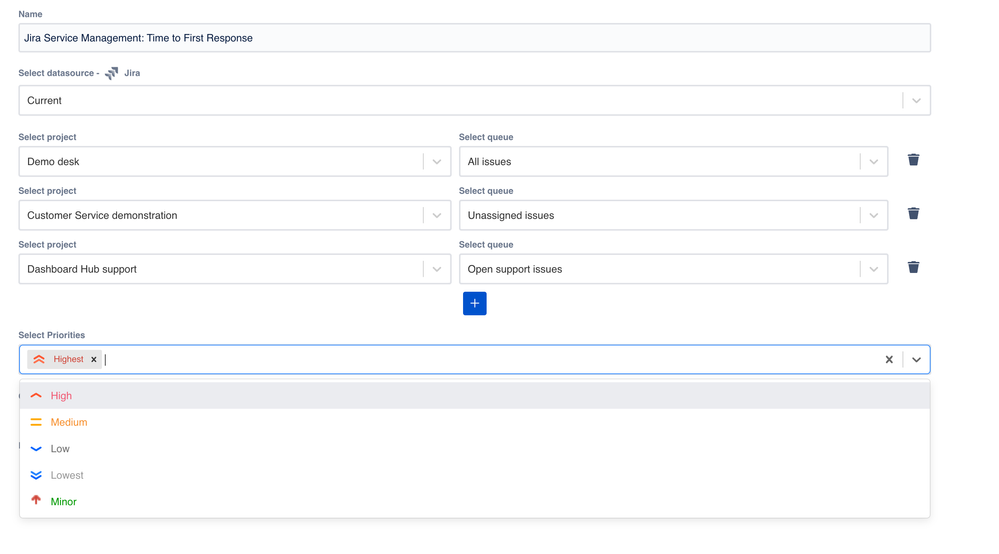Screen dimensions: 999x554
Task: Open the All issues queue dropdown
Action: tap(673, 162)
